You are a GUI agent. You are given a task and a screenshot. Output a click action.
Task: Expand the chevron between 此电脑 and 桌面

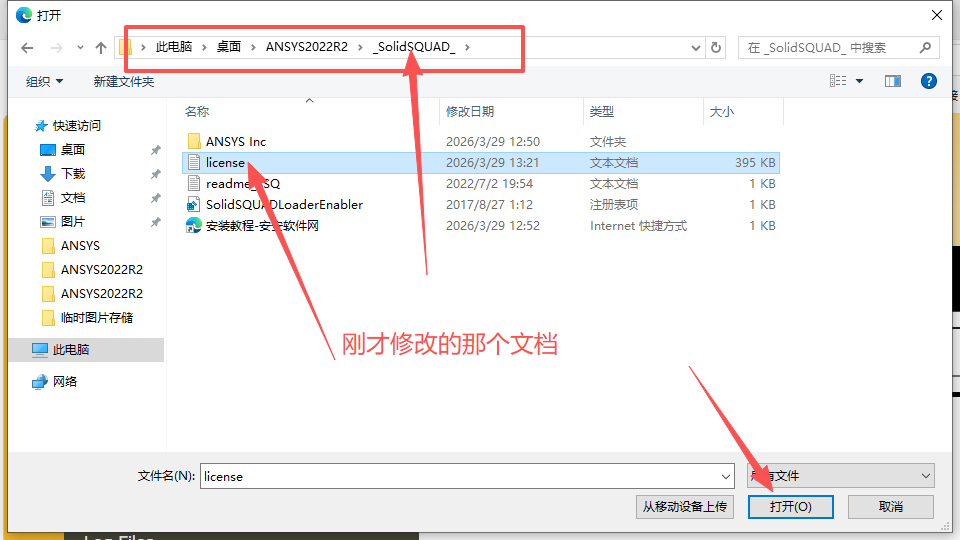tap(204, 47)
